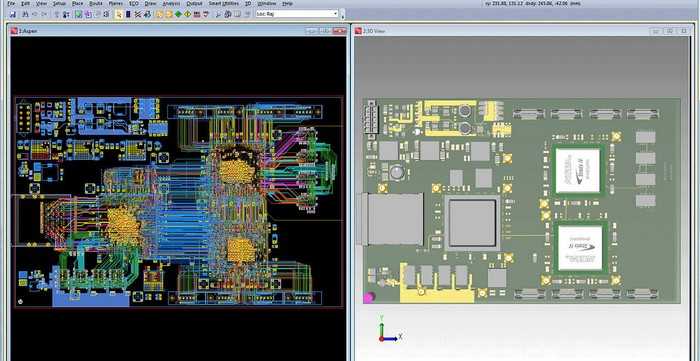The height and width of the screenshot is (361, 700).
Task: Click the 3D View window title icon
Action: [358, 31]
